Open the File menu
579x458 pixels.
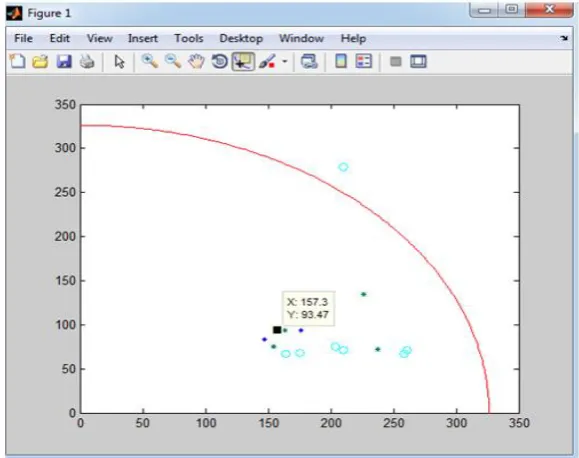click(x=23, y=38)
